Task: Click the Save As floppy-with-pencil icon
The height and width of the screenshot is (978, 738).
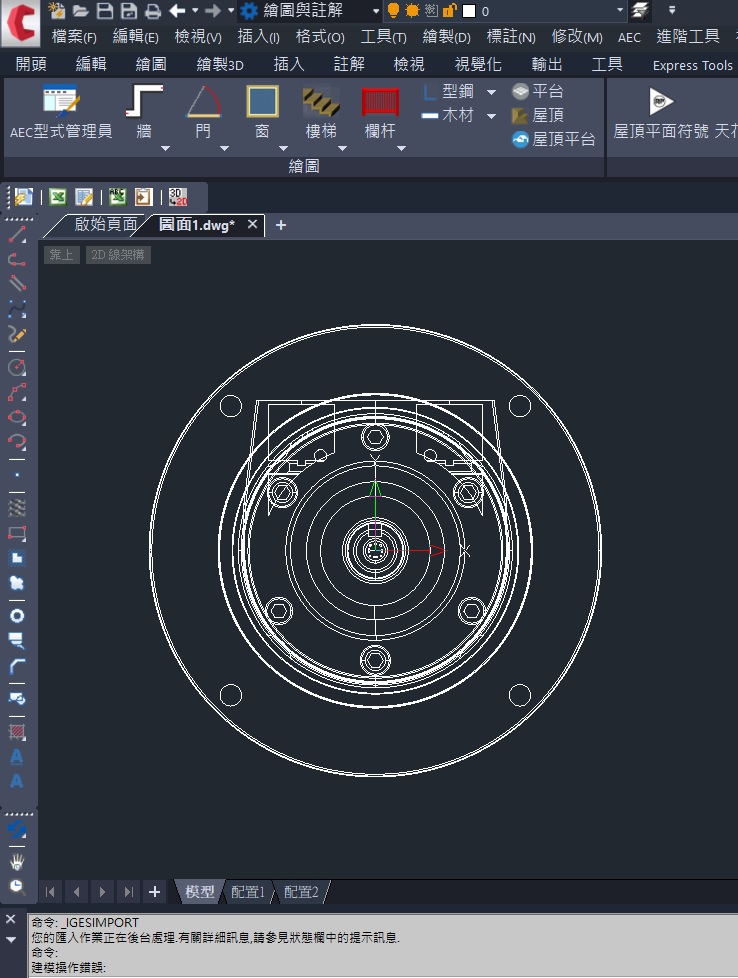Action: pyautogui.click(x=129, y=11)
